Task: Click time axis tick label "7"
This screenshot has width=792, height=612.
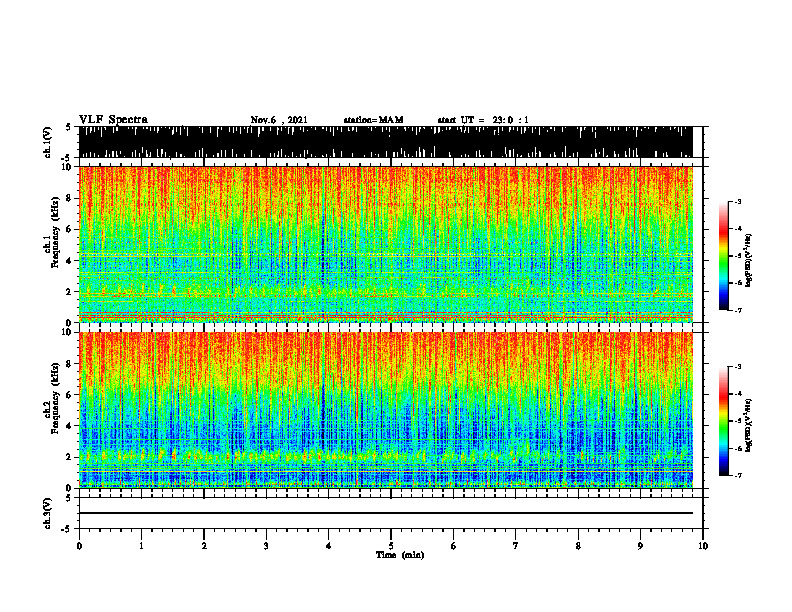Action: (x=516, y=546)
